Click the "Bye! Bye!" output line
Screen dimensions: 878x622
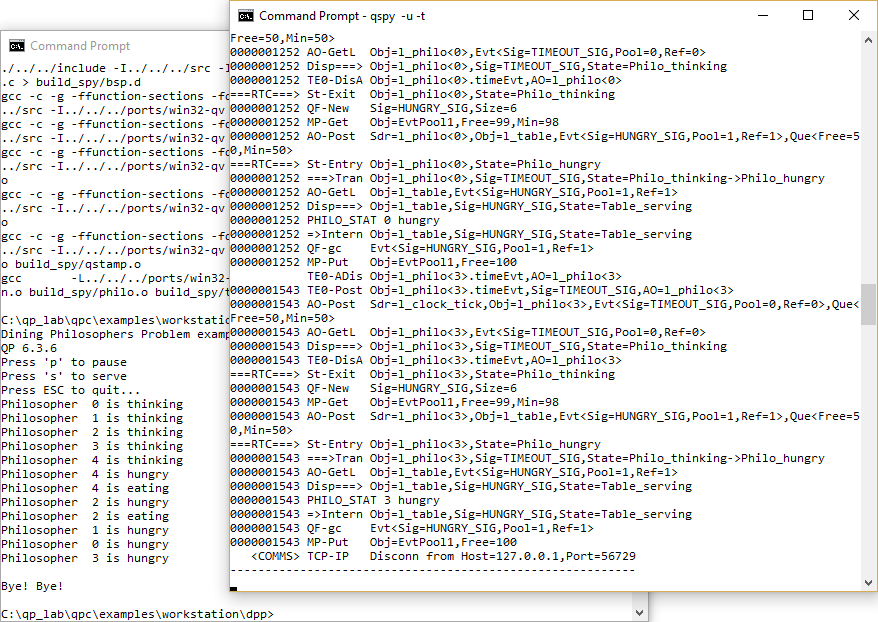32,585
